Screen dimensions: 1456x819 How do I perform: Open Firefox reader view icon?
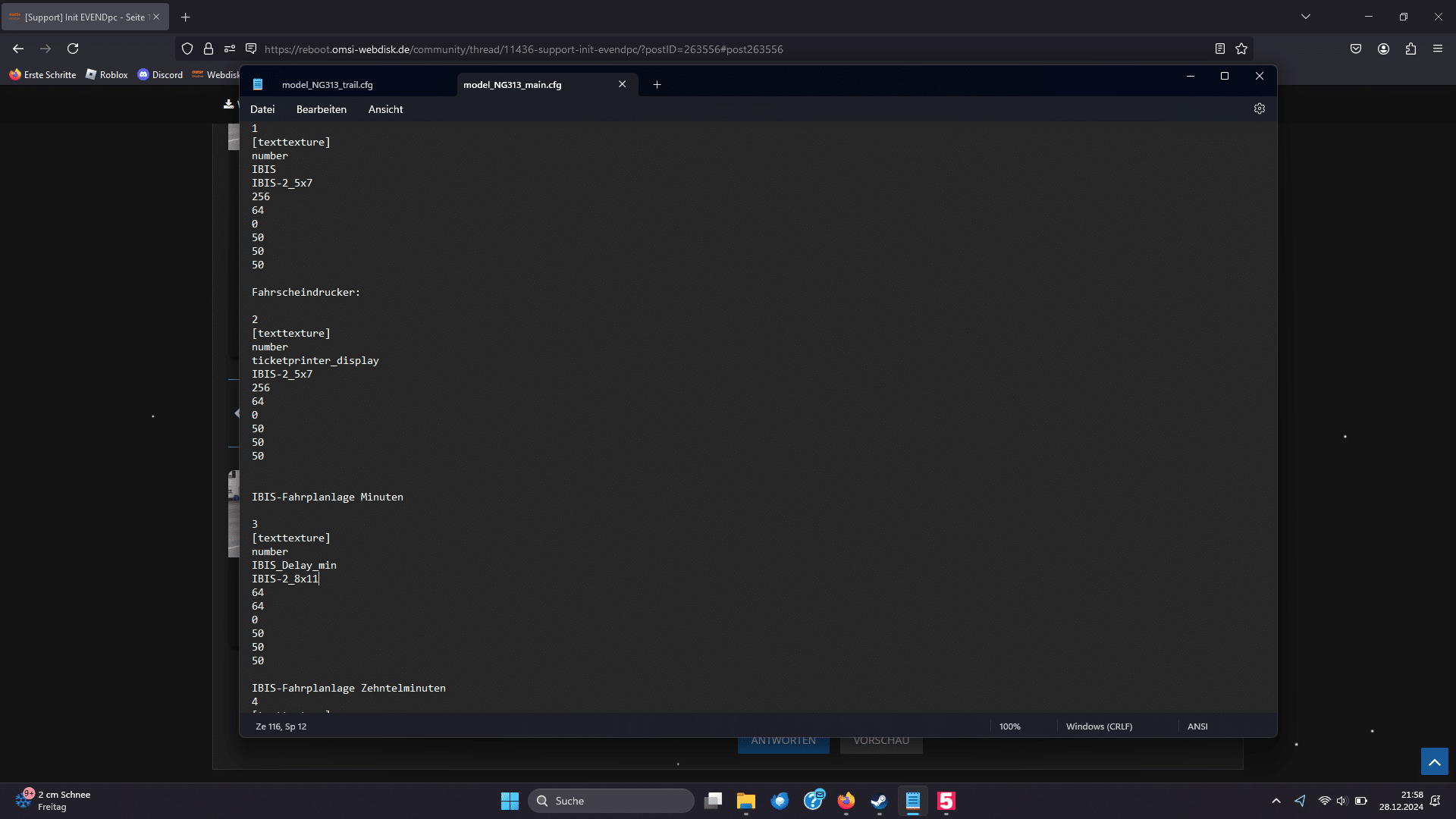1220,49
